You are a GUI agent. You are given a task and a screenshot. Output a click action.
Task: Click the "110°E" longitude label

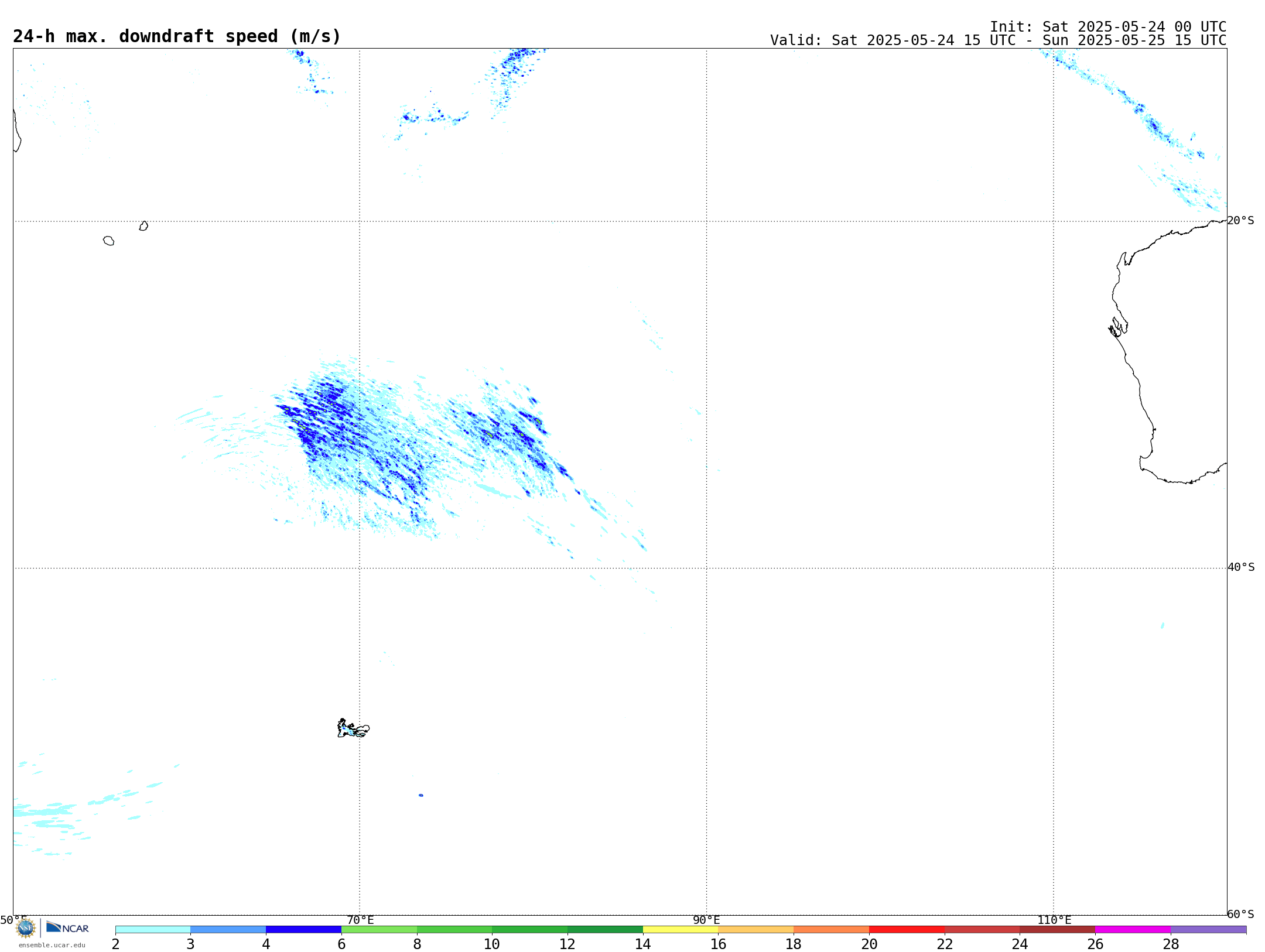pyautogui.click(x=1054, y=920)
